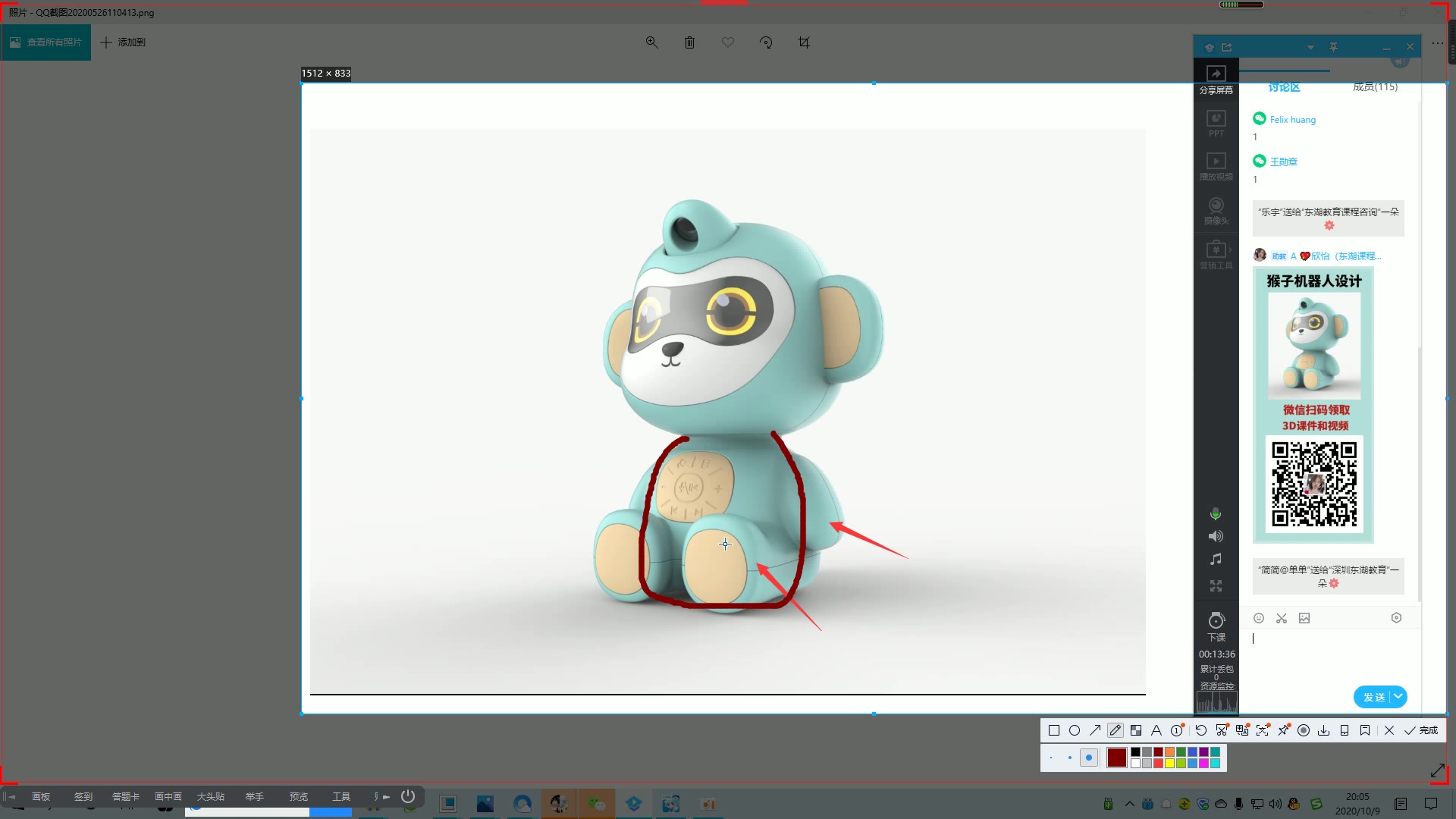Switch to the 讨论区 discussion tab
1456x819 pixels.
pos(1284,87)
